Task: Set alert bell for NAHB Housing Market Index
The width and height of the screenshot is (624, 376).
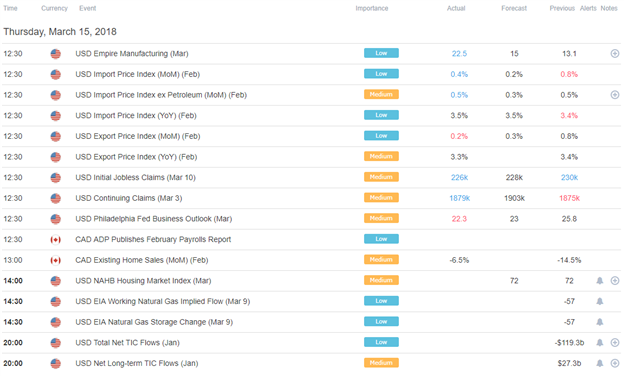Action: 599,281
